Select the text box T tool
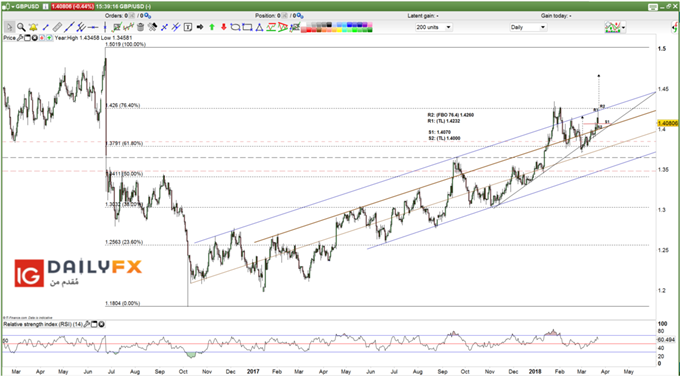This screenshot has height=376, width=680. (x=188, y=27)
